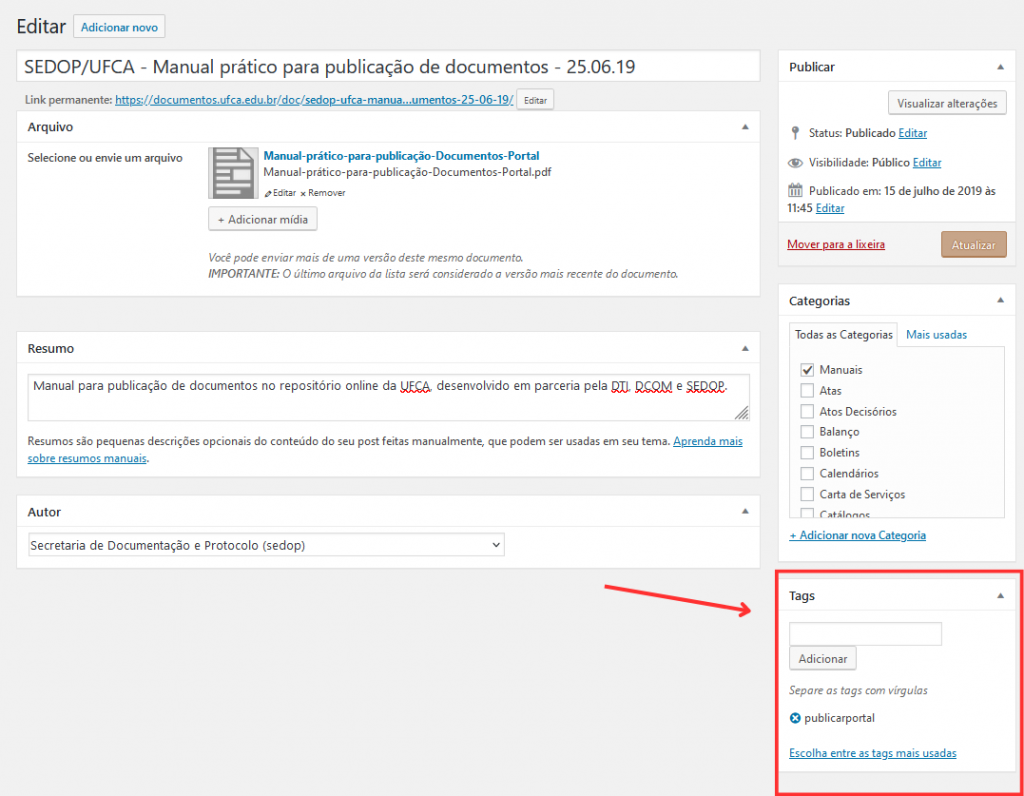The width and height of the screenshot is (1024, 796).
Task: Edit the Visibilidade Público setting
Action: click(927, 163)
